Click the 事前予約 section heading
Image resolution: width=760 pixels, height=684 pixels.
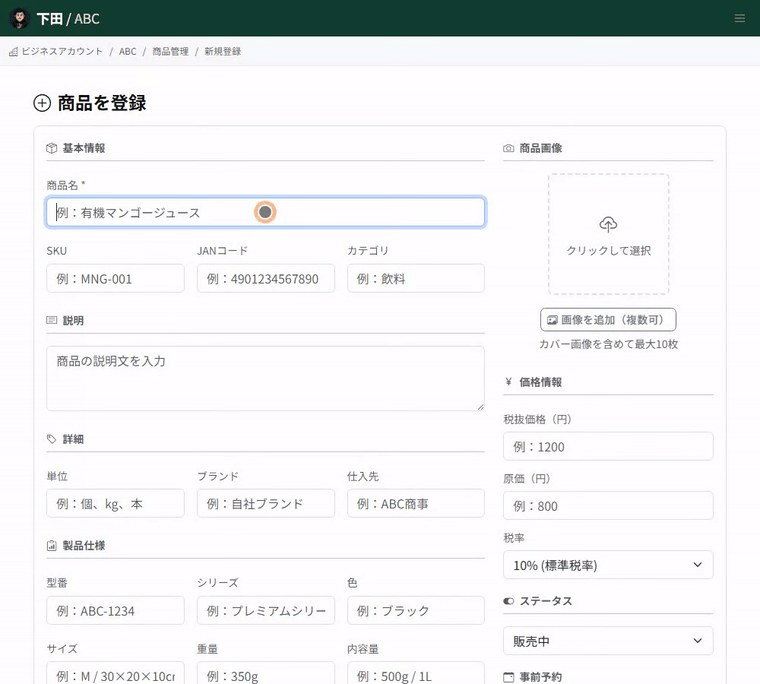coord(540,677)
